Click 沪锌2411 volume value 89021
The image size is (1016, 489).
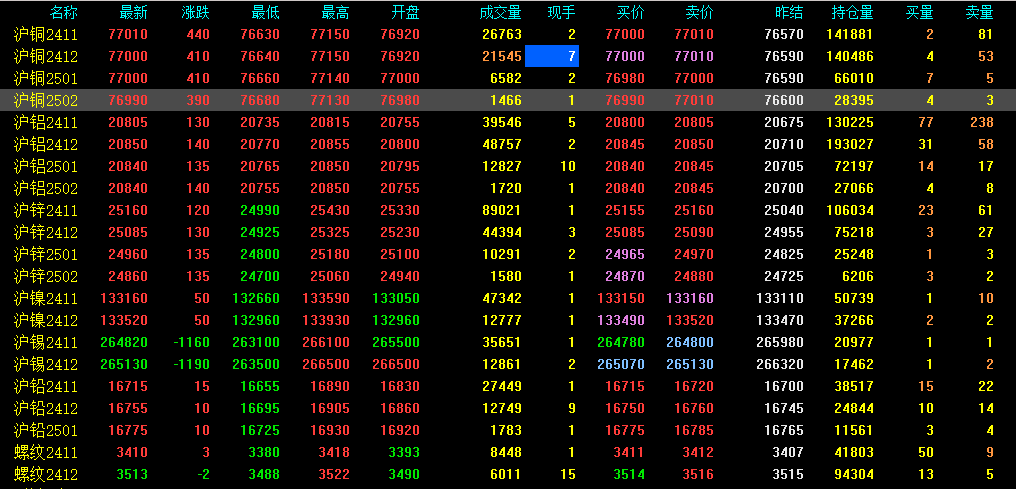(x=502, y=210)
